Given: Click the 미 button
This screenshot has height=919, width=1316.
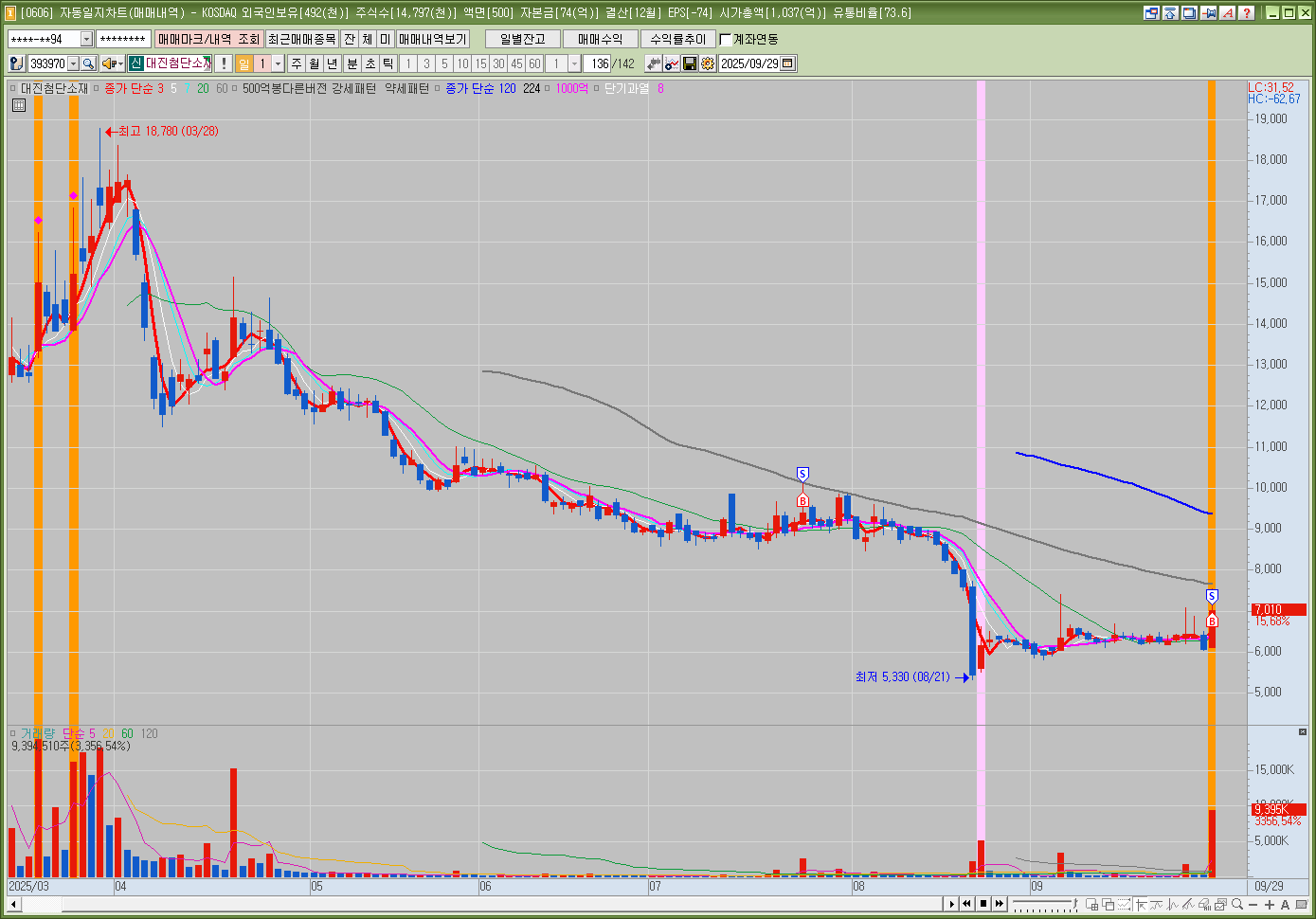Looking at the screenshot, I should (386, 39).
